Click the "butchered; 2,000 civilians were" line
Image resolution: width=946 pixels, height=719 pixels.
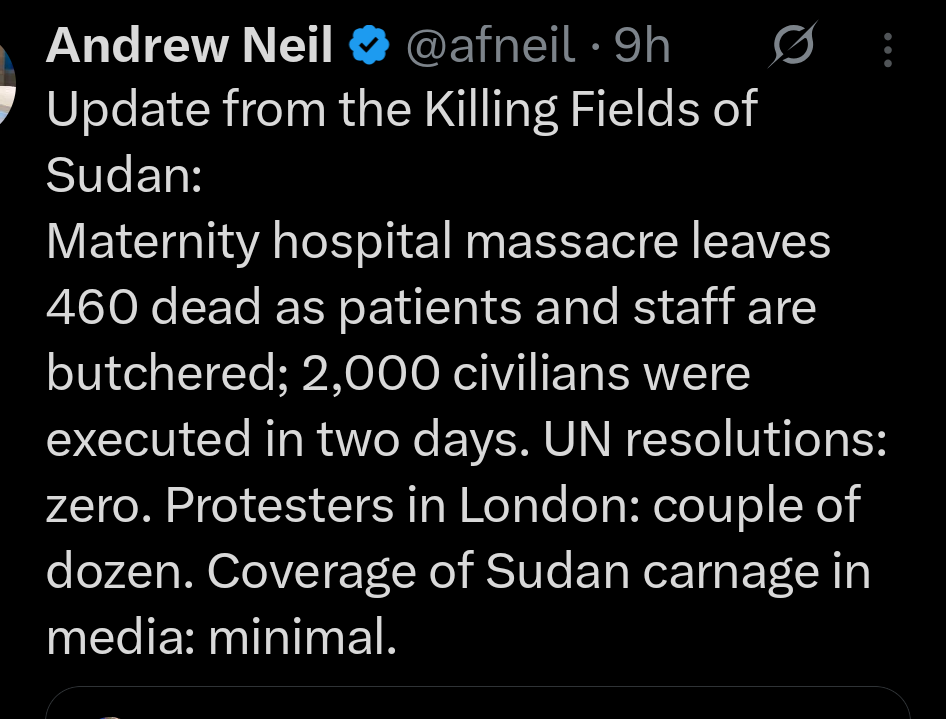(397, 373)
